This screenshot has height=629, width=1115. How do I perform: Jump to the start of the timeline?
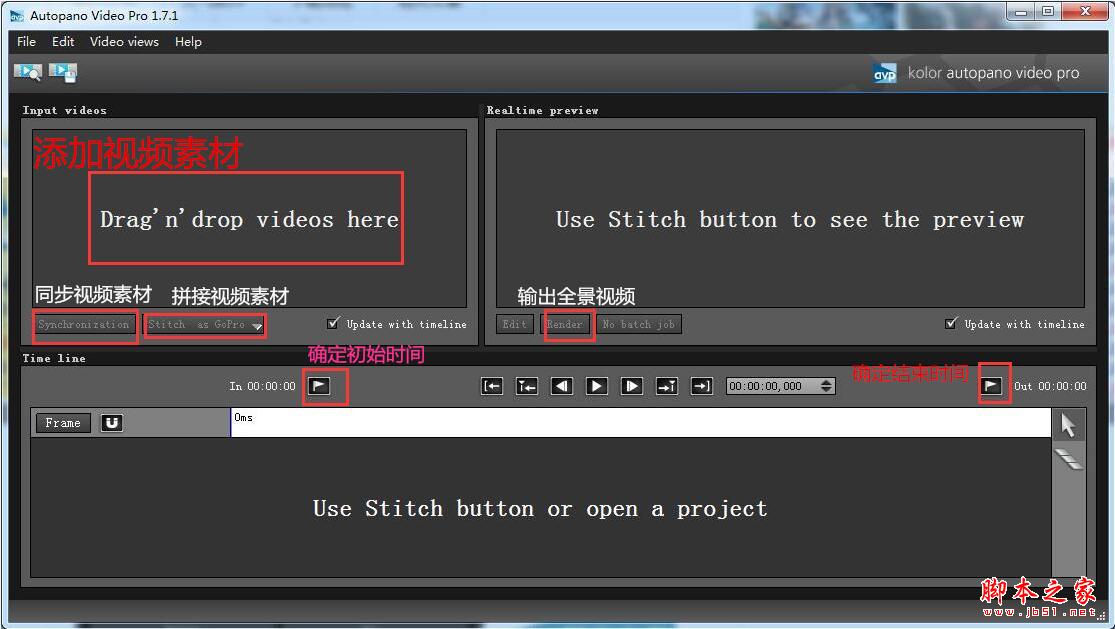[492, 386]
